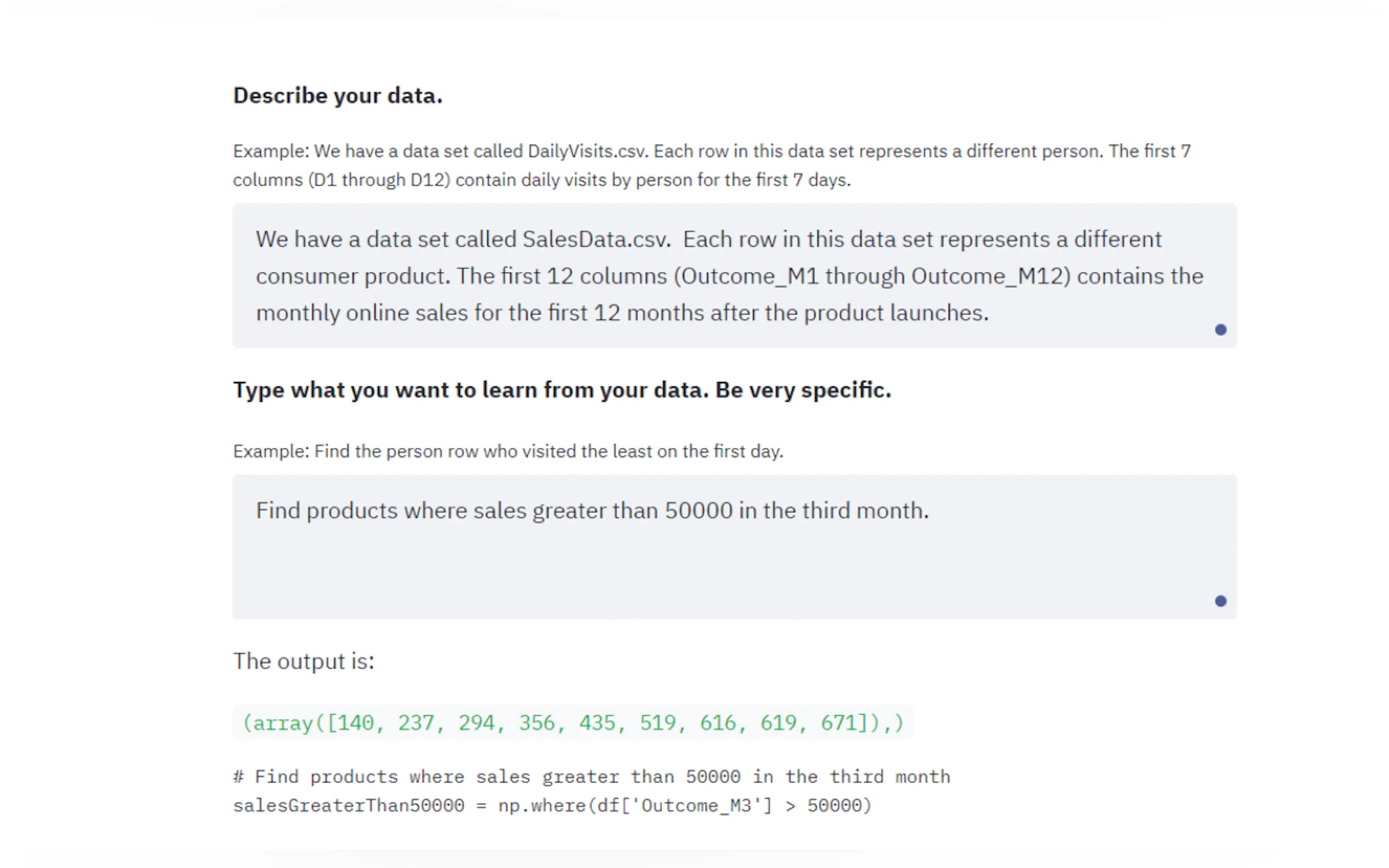Click 'SalesData.csv' word in description box
The height and width of the screenshot is (868, 1389).
point(596,239)
